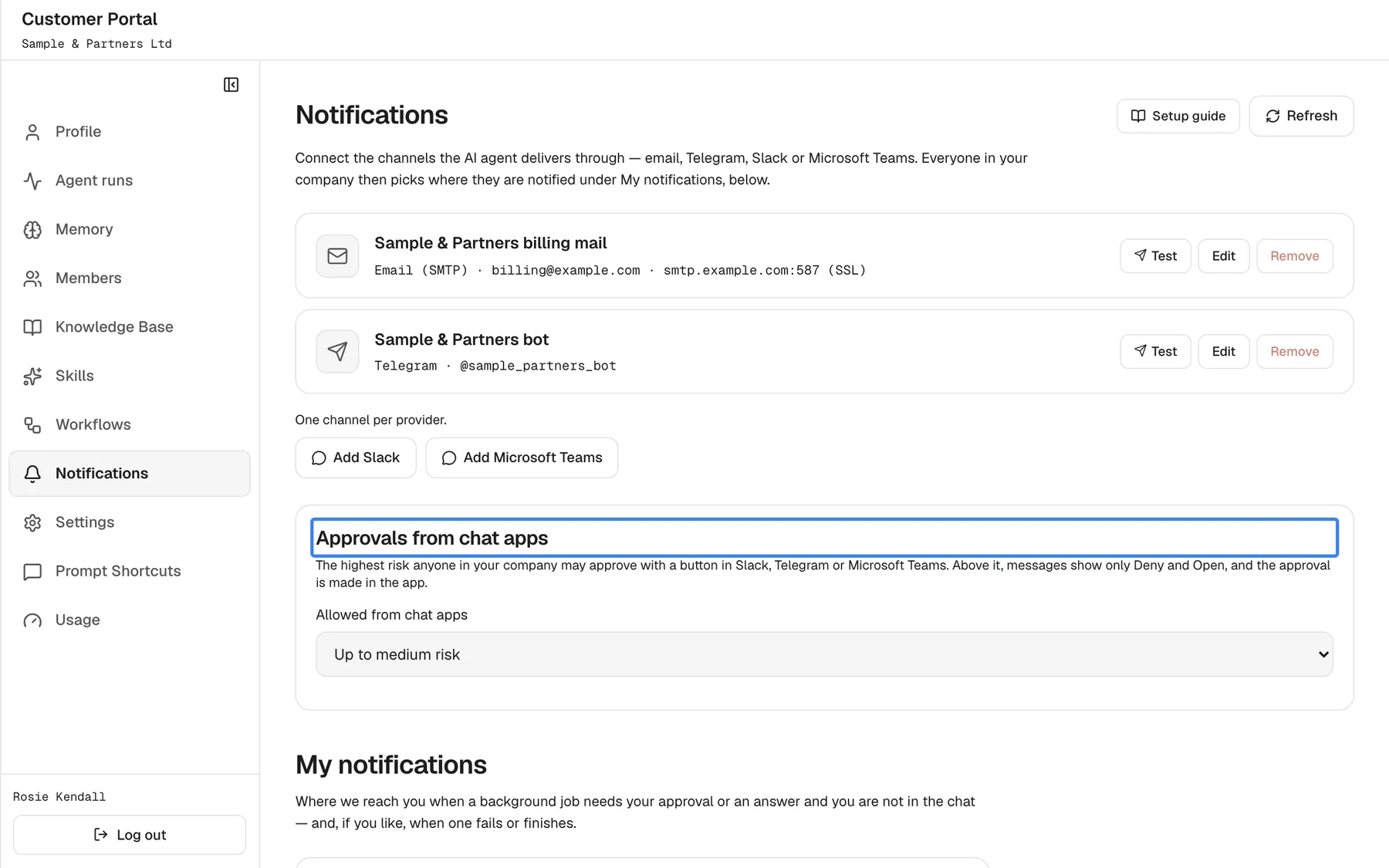This screenshot has height=868, width=1389.
Task: Open Knowledge Base from sidebar
Action: [130, 327]
